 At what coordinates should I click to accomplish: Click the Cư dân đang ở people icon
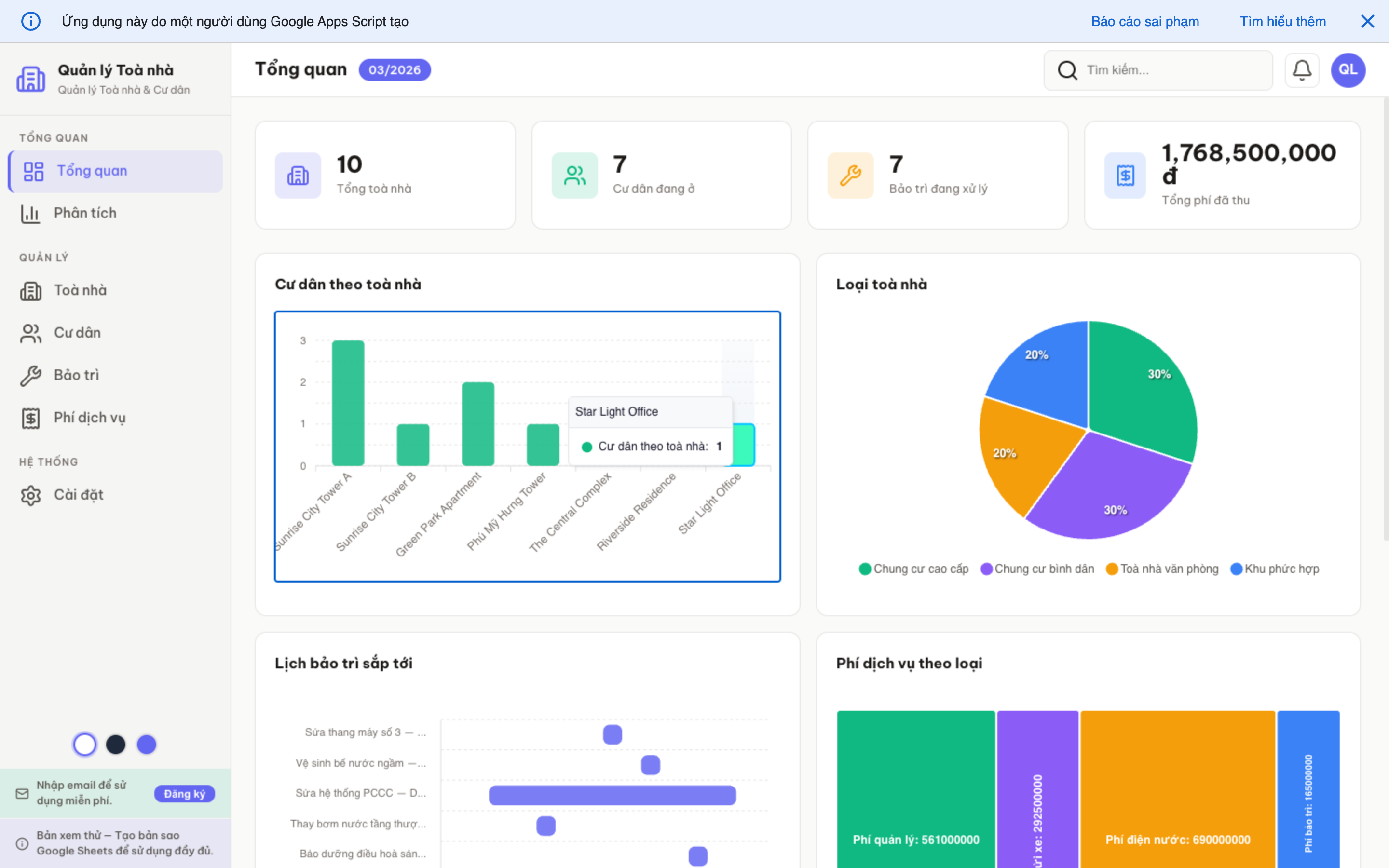click(574, 175)
